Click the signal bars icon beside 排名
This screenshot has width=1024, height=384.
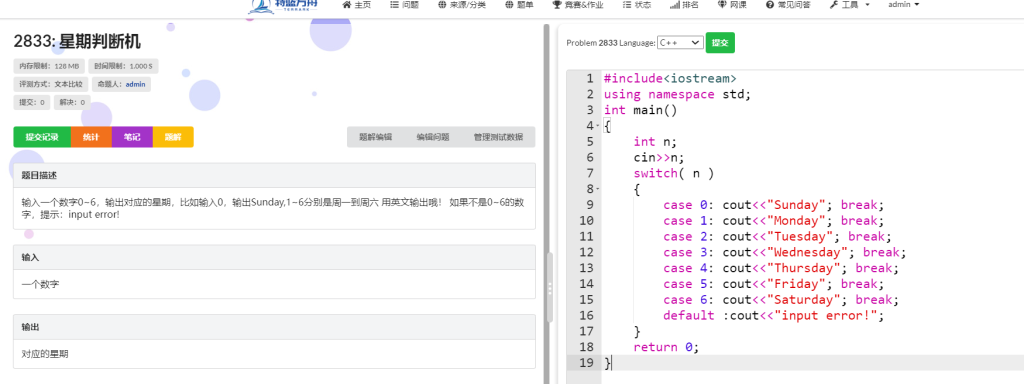675,5
